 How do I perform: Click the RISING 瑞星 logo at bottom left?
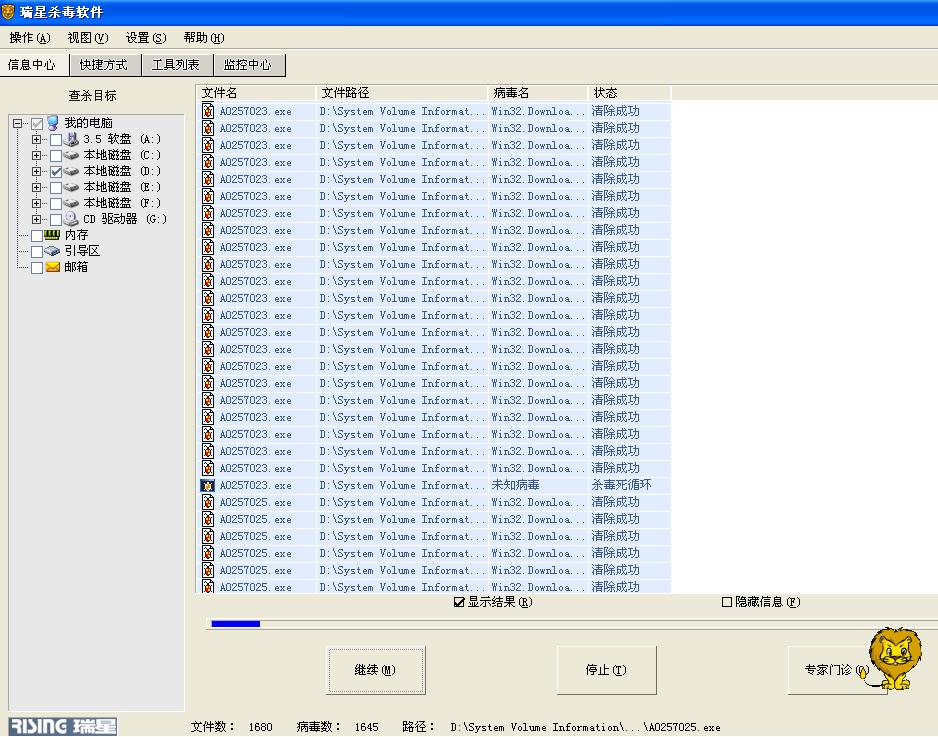click(x=63, y=726)
